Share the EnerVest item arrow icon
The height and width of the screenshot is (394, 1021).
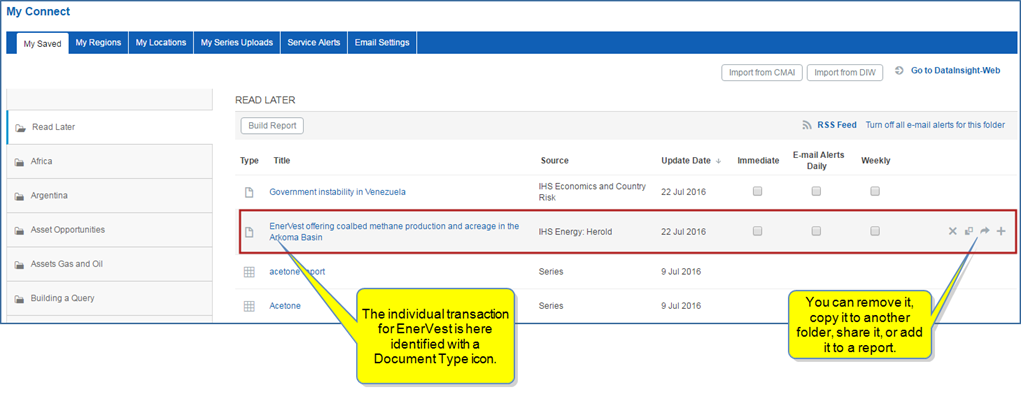[985, 231]
